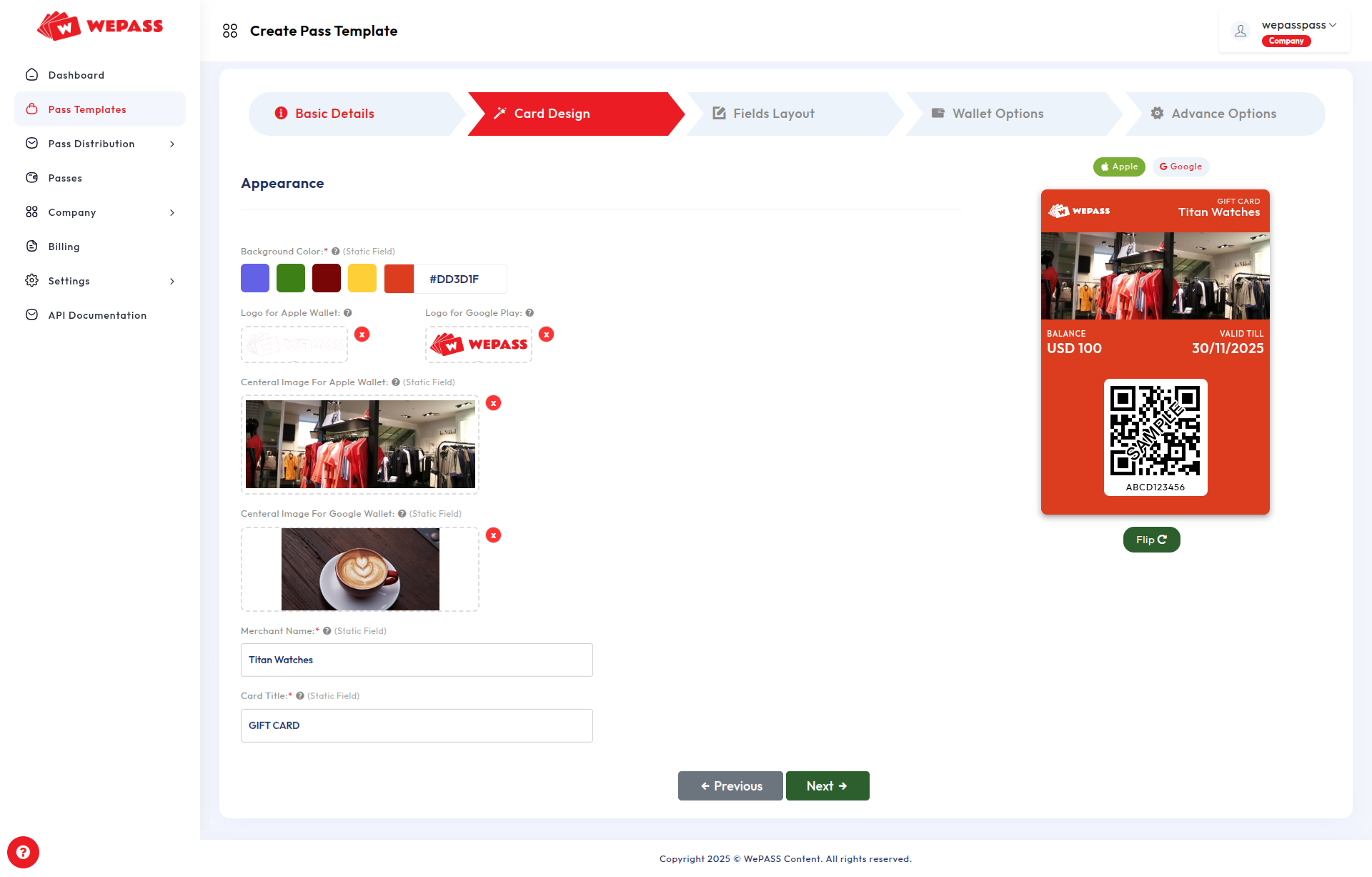Edit the Merchant Name field
This screenshot has width=1372, height=877.
point(417,660)
